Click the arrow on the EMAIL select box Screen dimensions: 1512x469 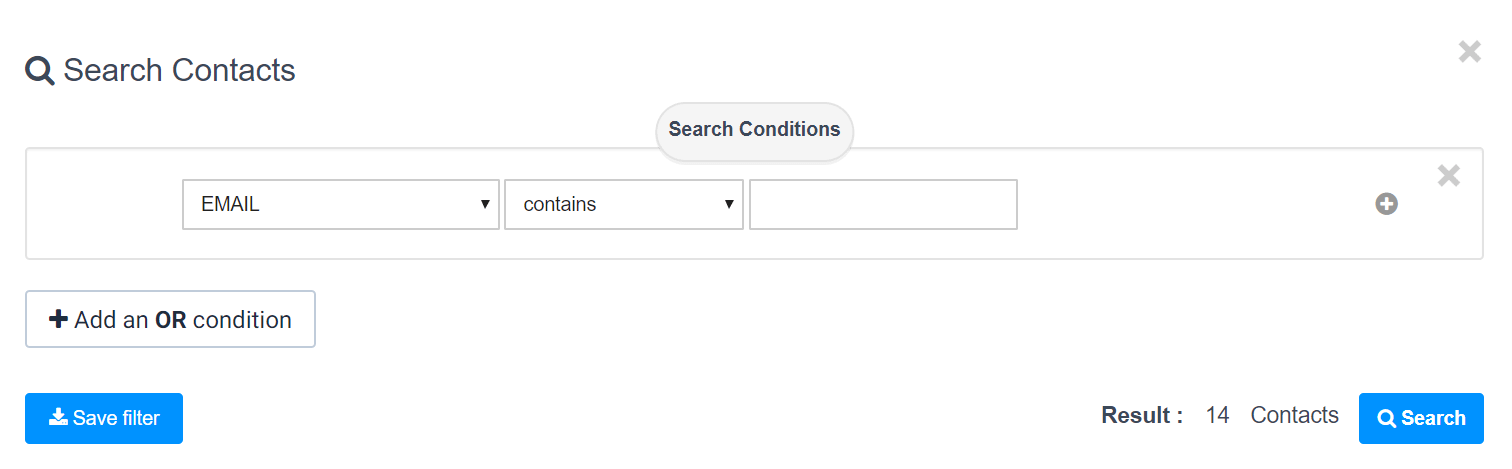click(x=485, y=204)
